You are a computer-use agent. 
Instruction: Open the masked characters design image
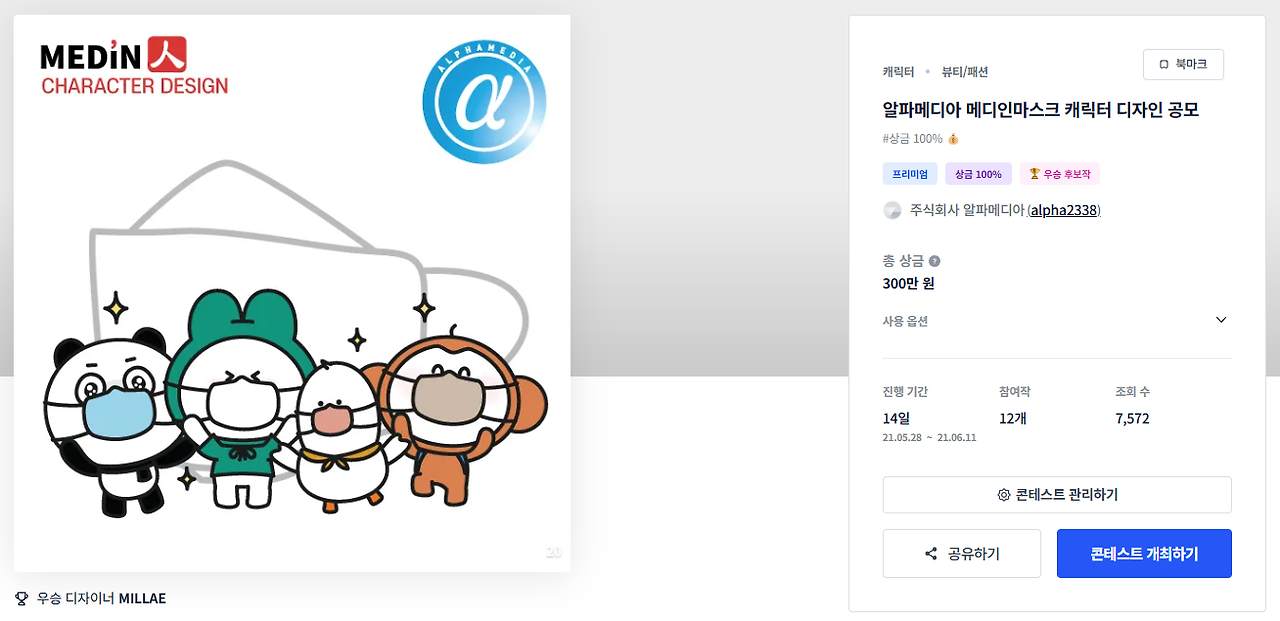point(292,293)
